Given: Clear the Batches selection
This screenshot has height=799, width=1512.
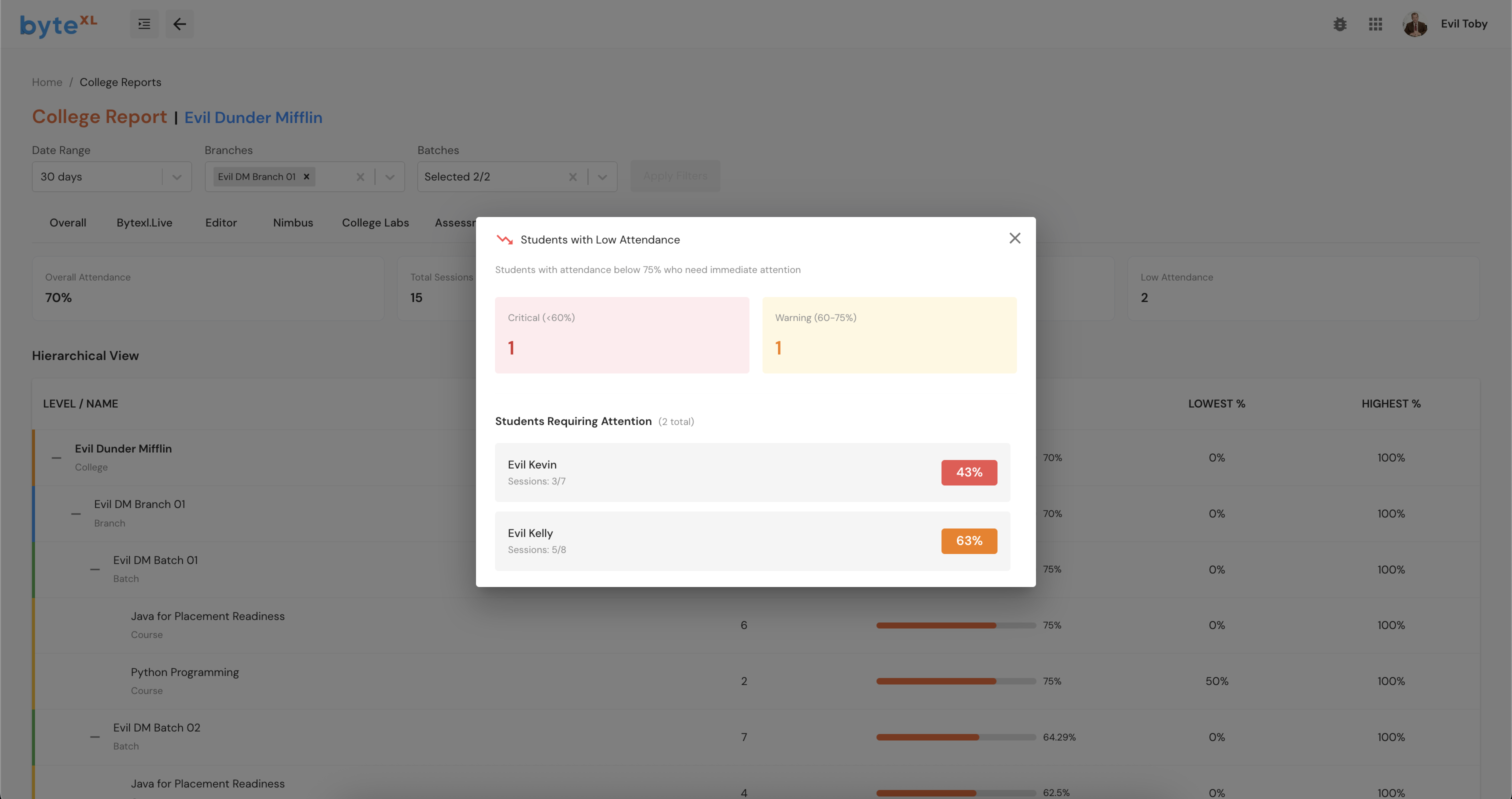Looking at the screenshot, I should [x=573, y=176].
